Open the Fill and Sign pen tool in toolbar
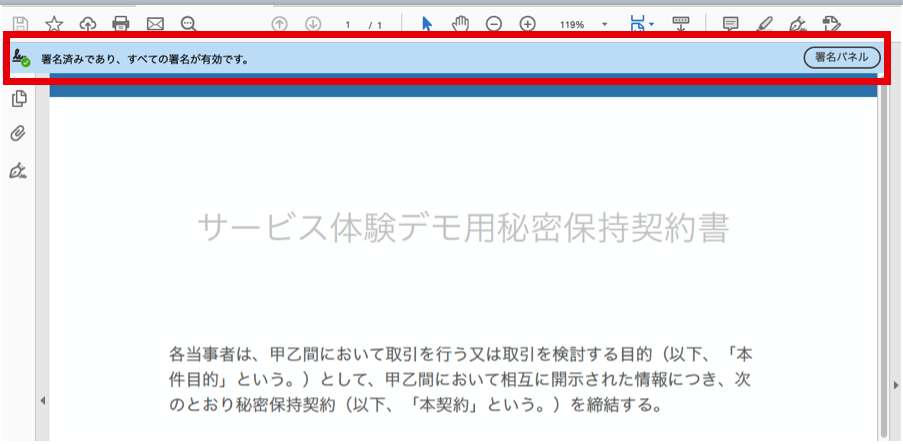Viewport: 903px width, 444px height. 797,24
